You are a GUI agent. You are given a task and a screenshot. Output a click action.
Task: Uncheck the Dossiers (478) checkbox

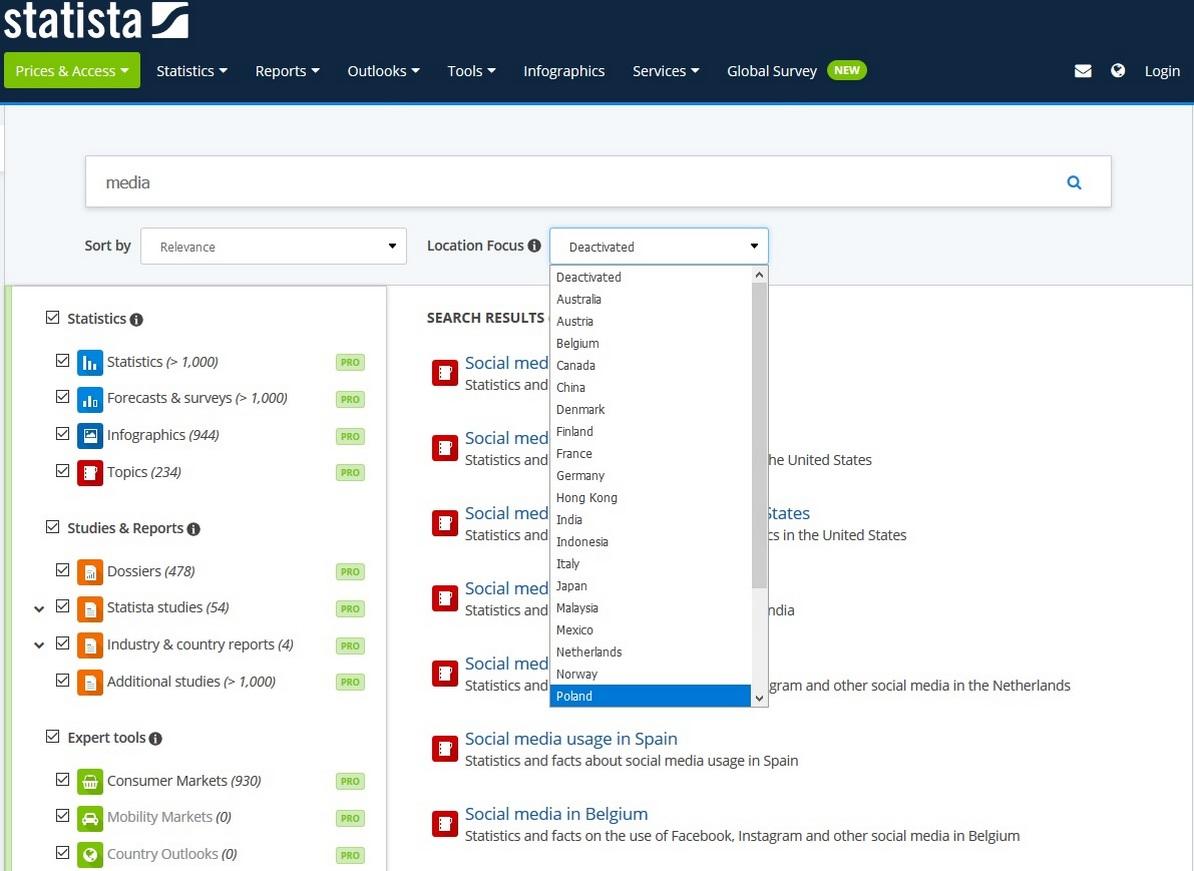pyautogui.click(x=62, y=570)
